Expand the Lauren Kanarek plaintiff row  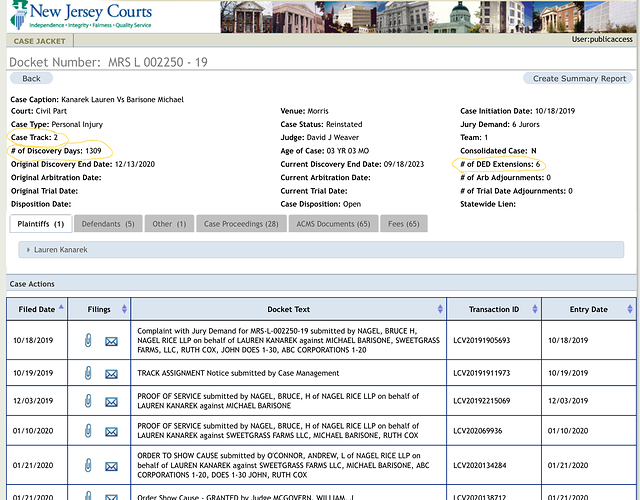point(321,249)
